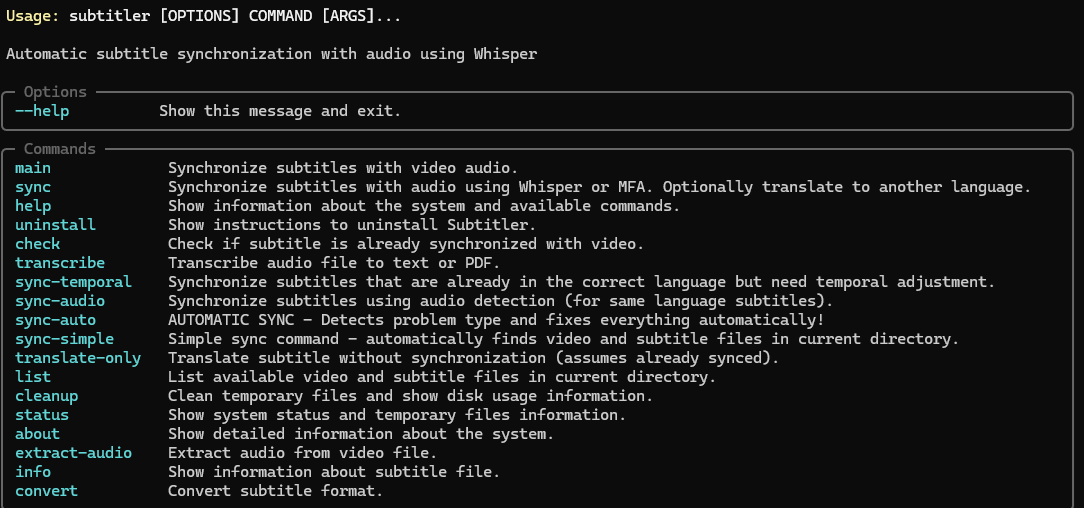Select the list command
Viewport: 1084px width, 508px height.
coord(33,377)
